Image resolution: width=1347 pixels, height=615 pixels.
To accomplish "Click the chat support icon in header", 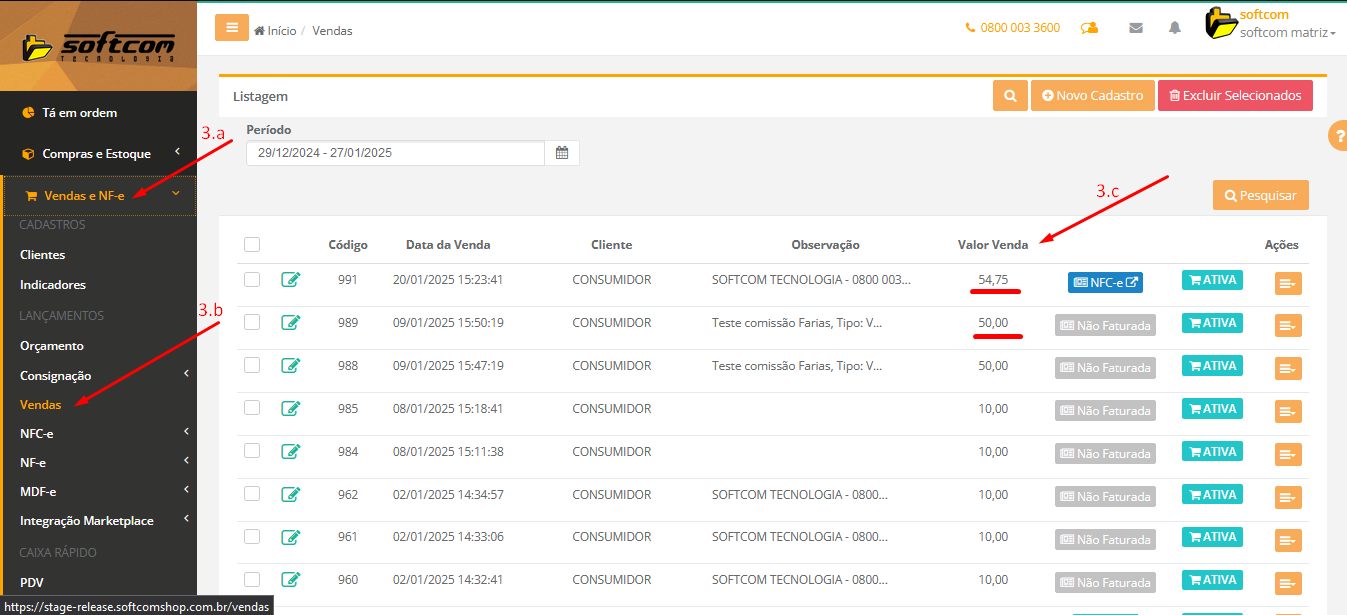I will tap(1090, 28).
